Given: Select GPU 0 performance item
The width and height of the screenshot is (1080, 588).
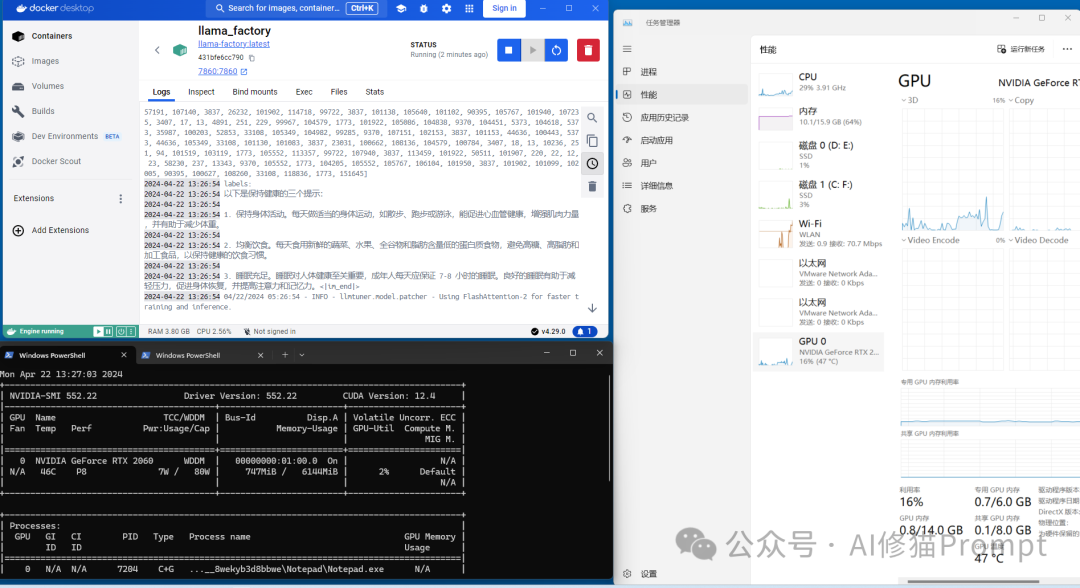Looking at the screenshot, I should tap(819, 351).
